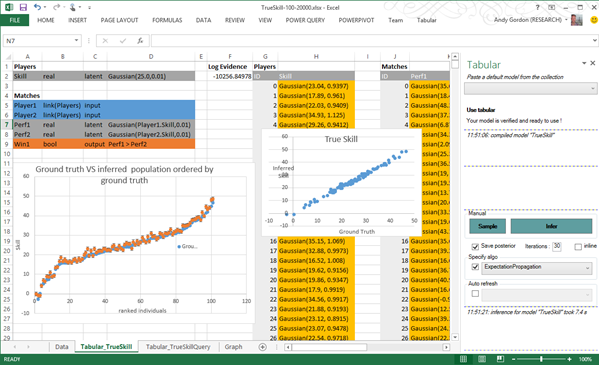Open the Help question mark icon
Screen dimensions: 599x365
coord(537,7)
